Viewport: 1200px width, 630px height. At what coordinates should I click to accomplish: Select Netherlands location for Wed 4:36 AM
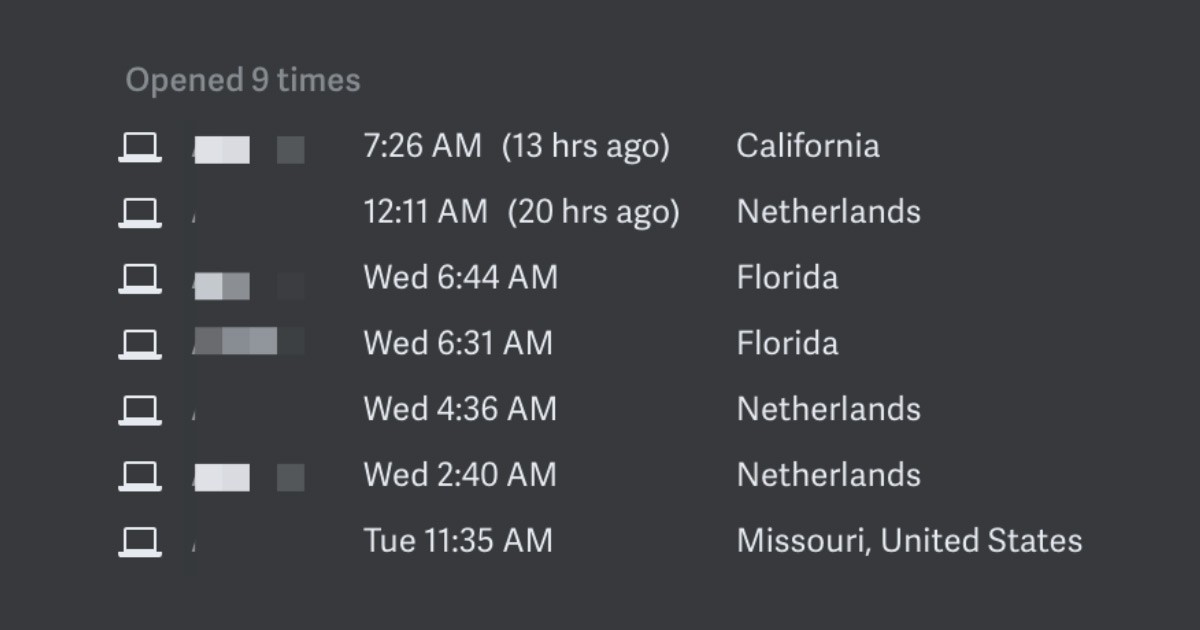click(x=829, y=409)
